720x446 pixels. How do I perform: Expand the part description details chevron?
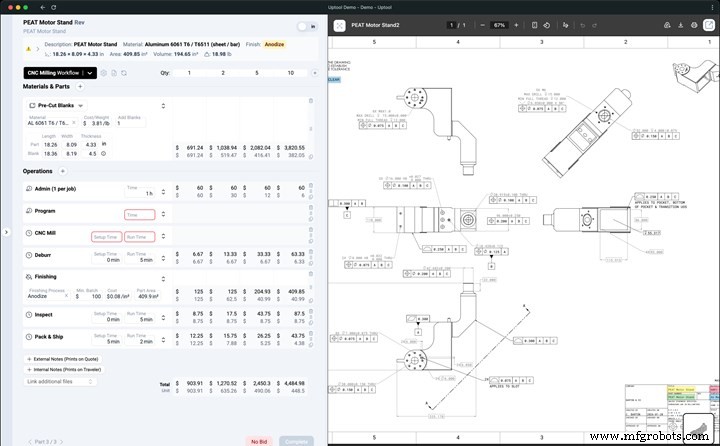click(38, 49)
